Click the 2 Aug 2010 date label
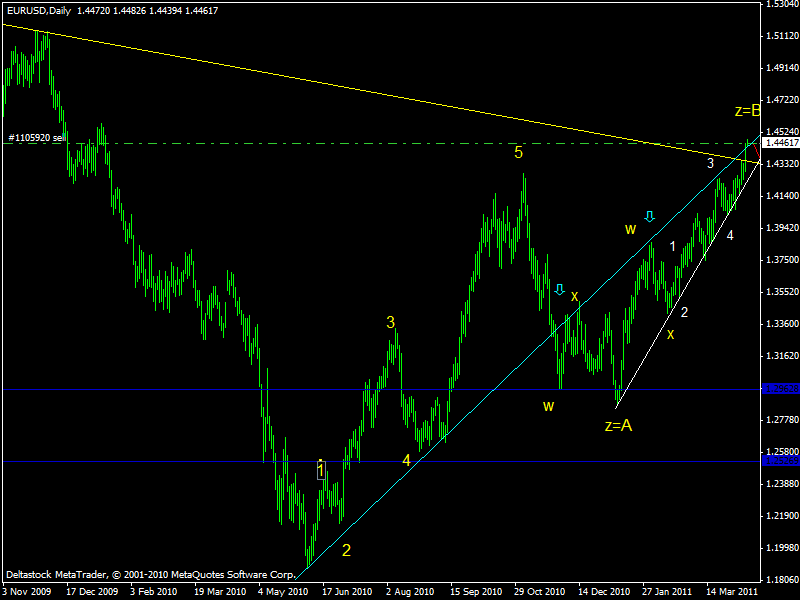 (x=410, y=591)
